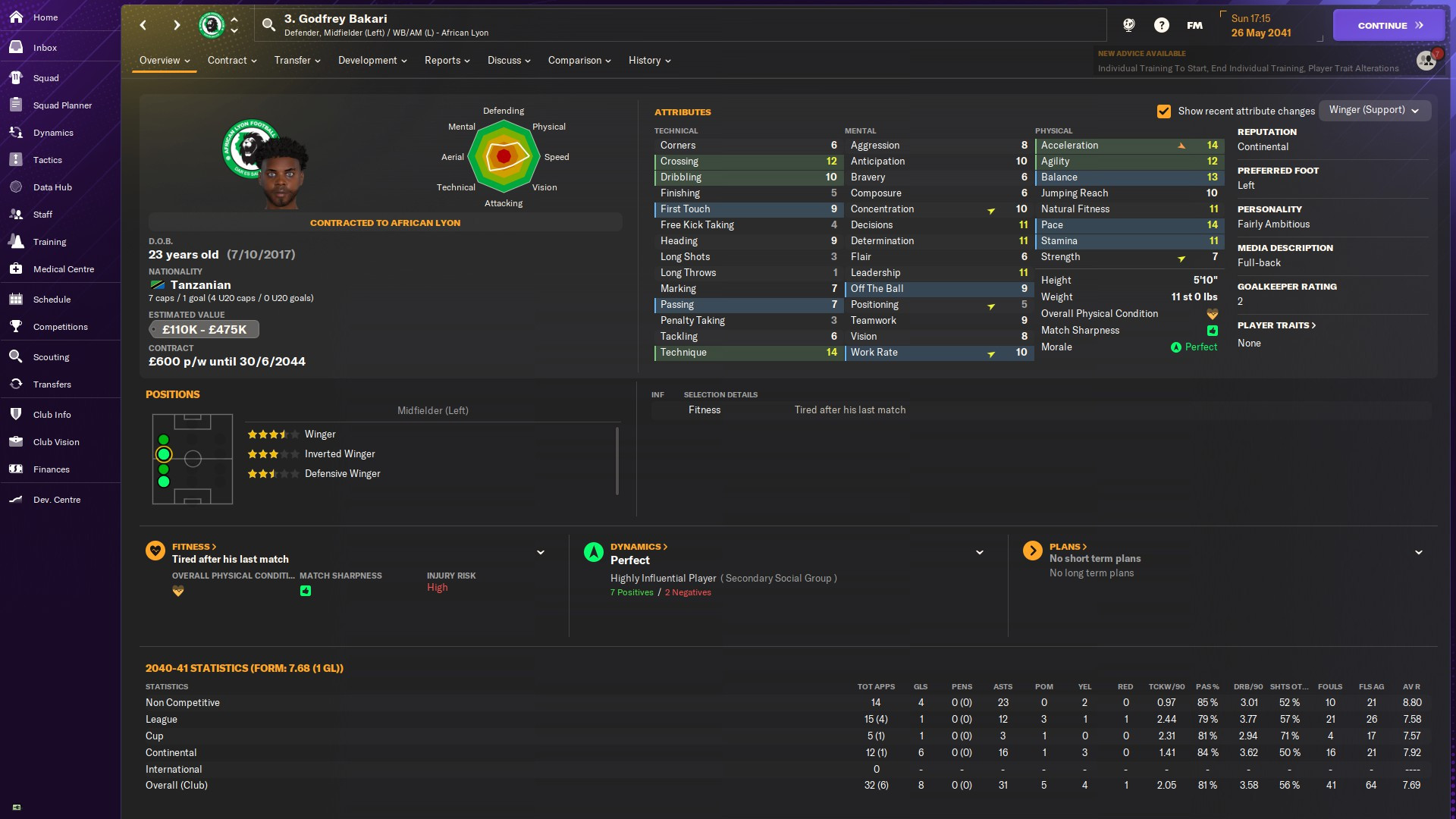Open the Medical Centre icon
The height and width of the screenshot is (819, 1456).
click(16, 268)
